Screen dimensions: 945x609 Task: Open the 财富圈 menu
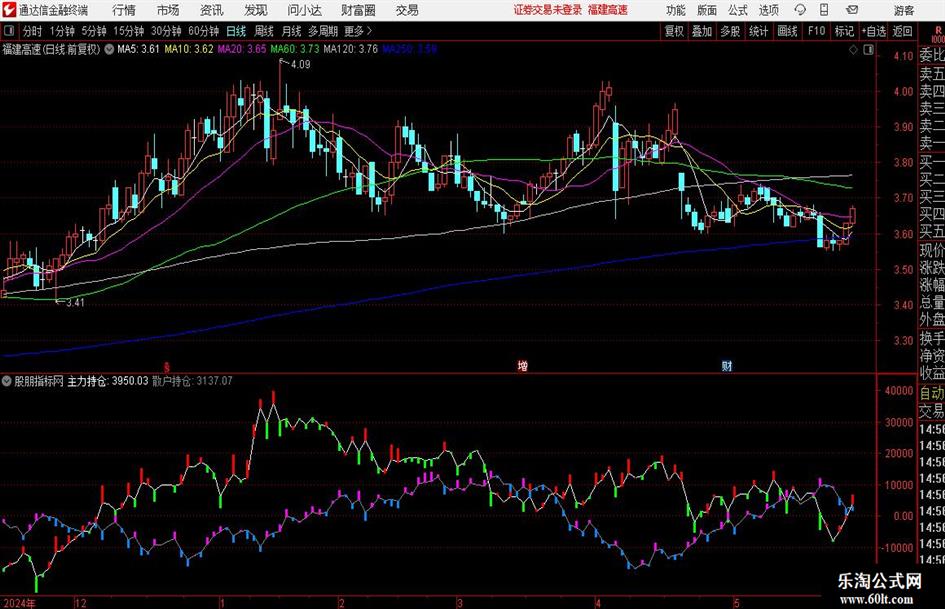coord(358,10)
